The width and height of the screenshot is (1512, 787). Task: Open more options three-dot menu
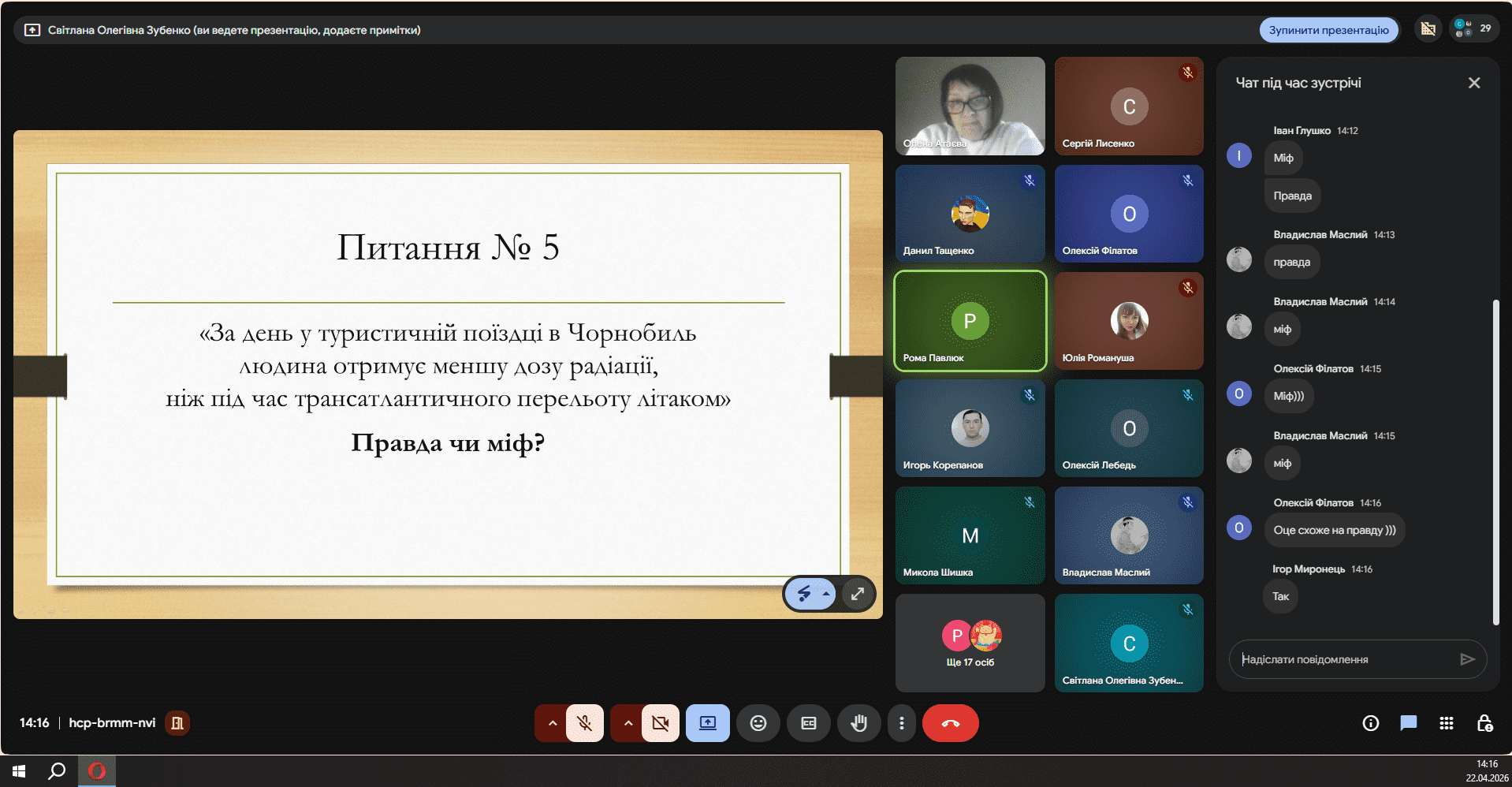(901, 723)
